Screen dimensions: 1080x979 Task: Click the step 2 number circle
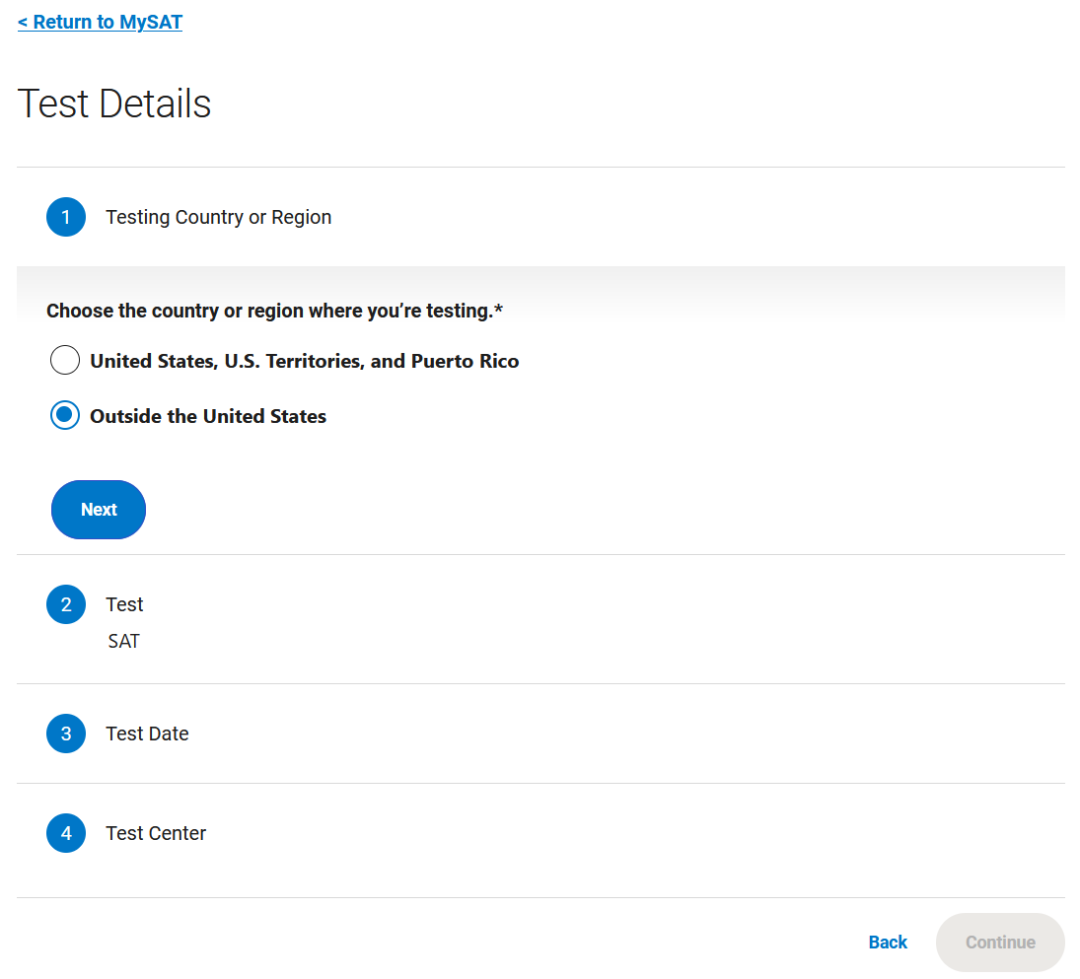click(66, 604)
